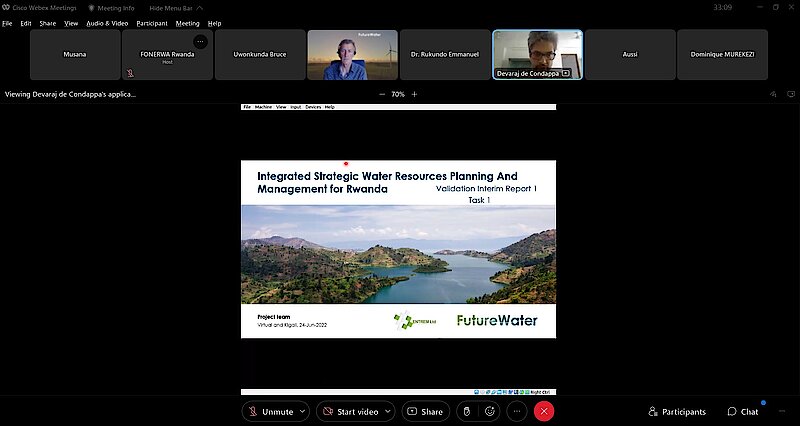The image size is (800, 426).
Task: Open the Audio & Video menu
Action: coord(107,23)
